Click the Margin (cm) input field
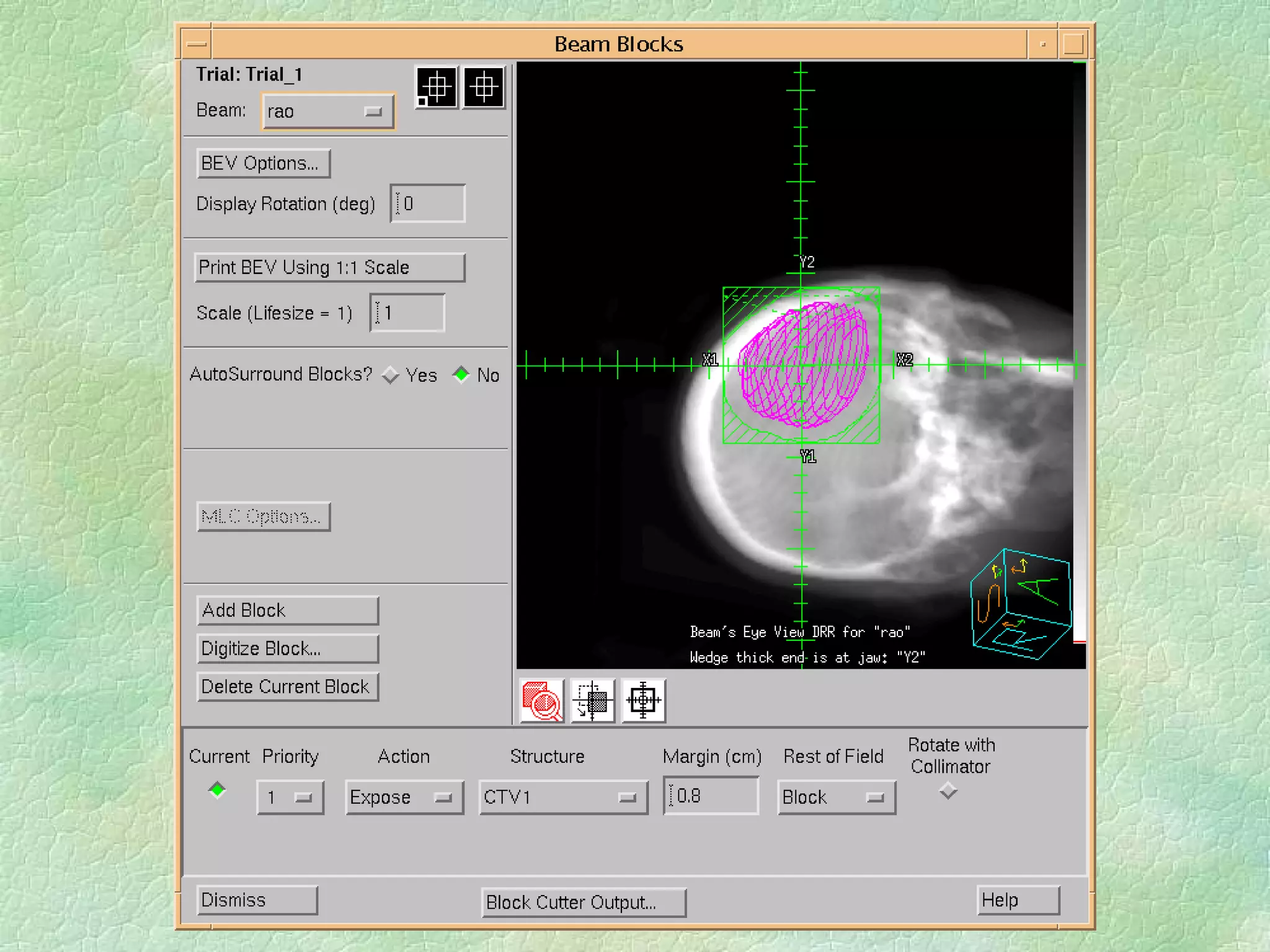This screenshot has width=1270, height=952. click(x=711, y=796)
